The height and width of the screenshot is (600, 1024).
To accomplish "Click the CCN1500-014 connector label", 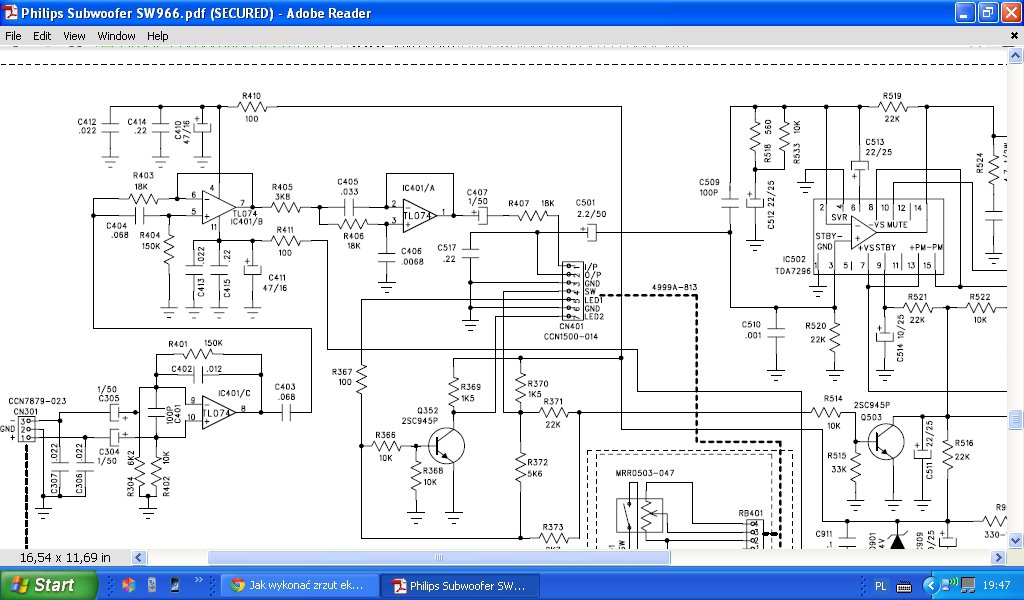I will point(571,336).
